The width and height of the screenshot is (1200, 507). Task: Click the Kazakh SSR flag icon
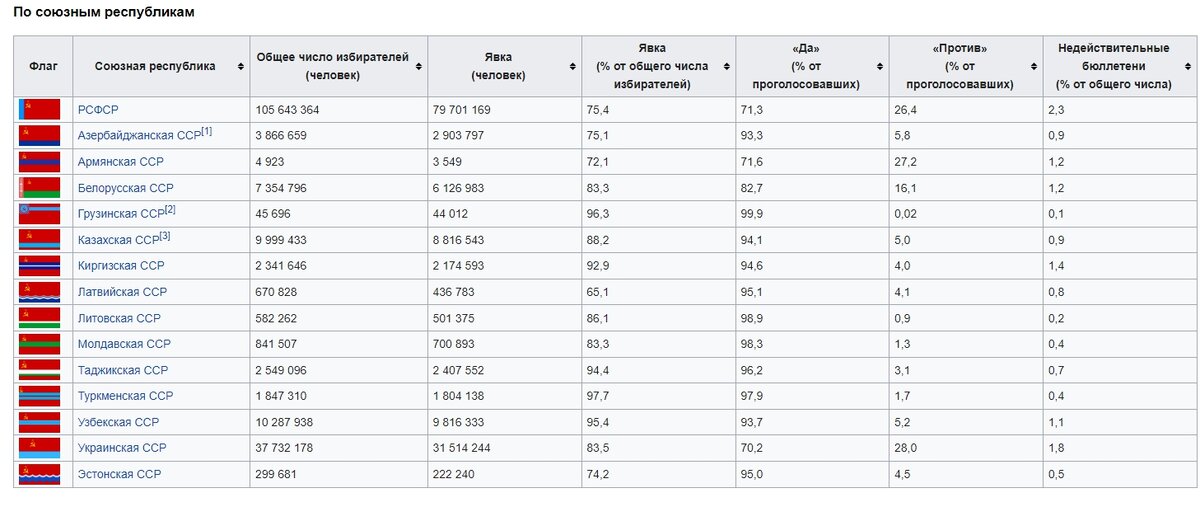pos(40,240)
